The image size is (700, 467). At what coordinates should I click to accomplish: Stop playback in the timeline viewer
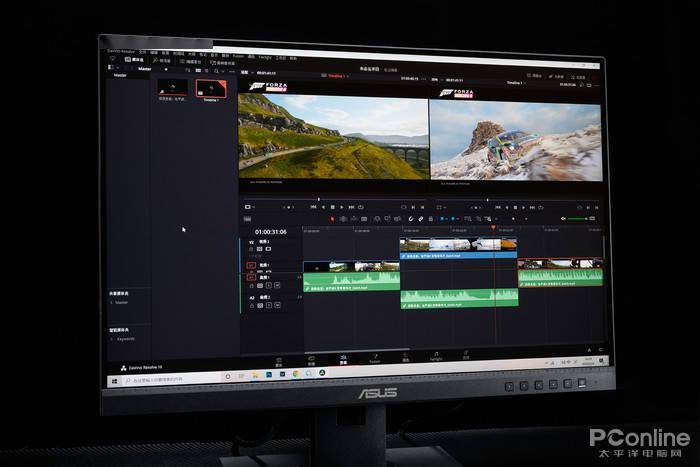click(515, 208)
